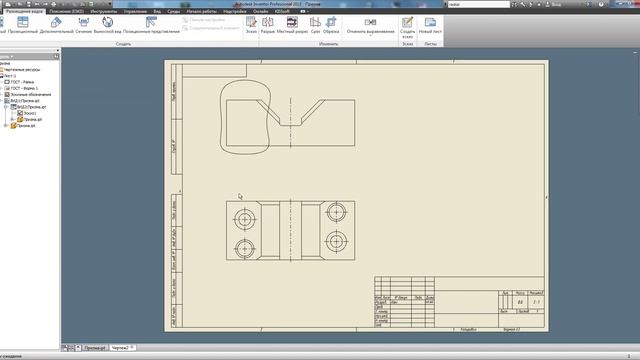Open the Среды ribbon tab

tap(173, 11)
